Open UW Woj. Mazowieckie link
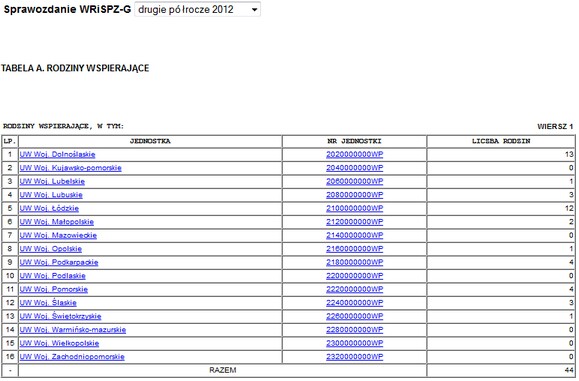Viewport: 579px width, 381px height. pos(58,235)
